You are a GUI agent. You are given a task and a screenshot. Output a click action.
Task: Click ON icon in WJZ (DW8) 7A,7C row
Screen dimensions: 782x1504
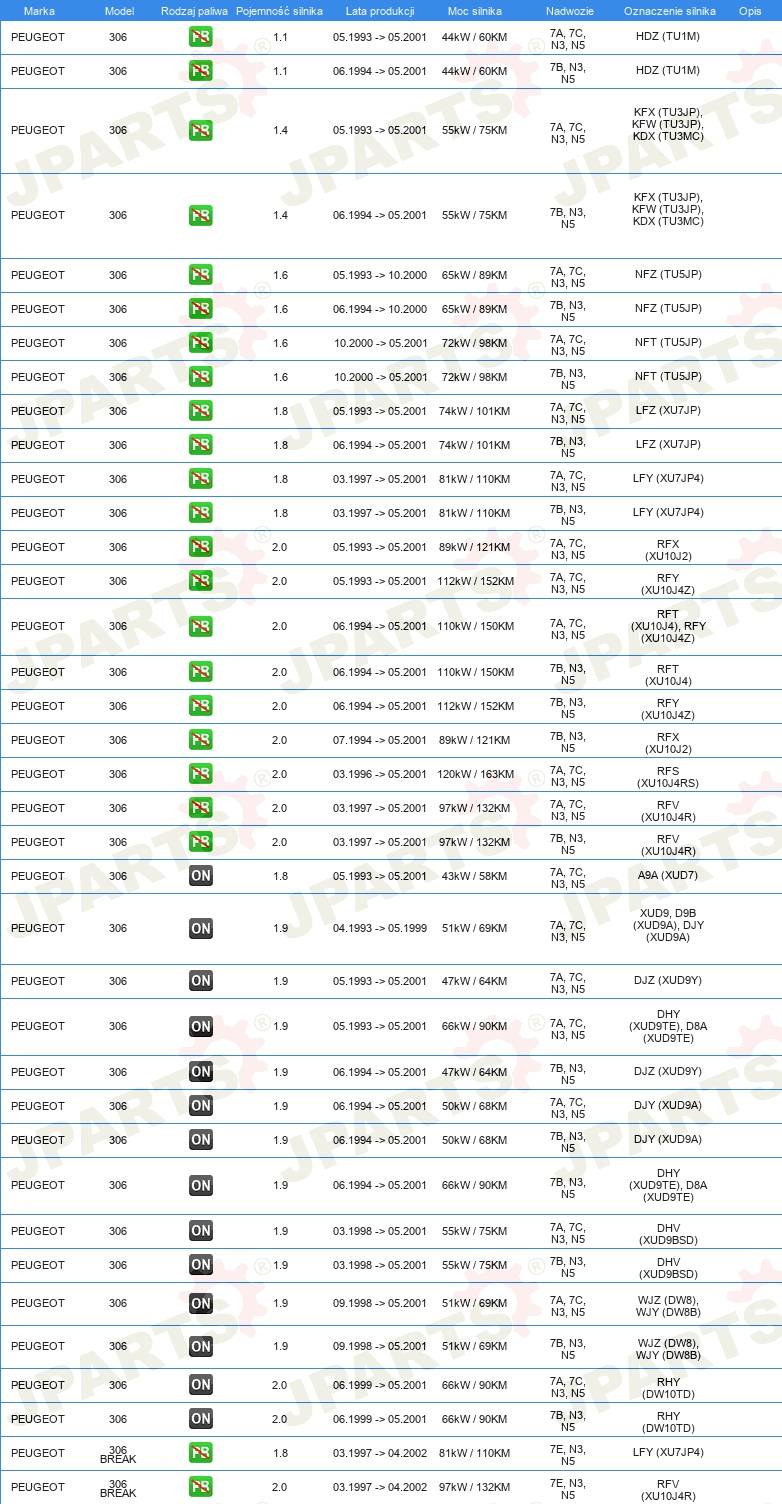point(201,1303)
